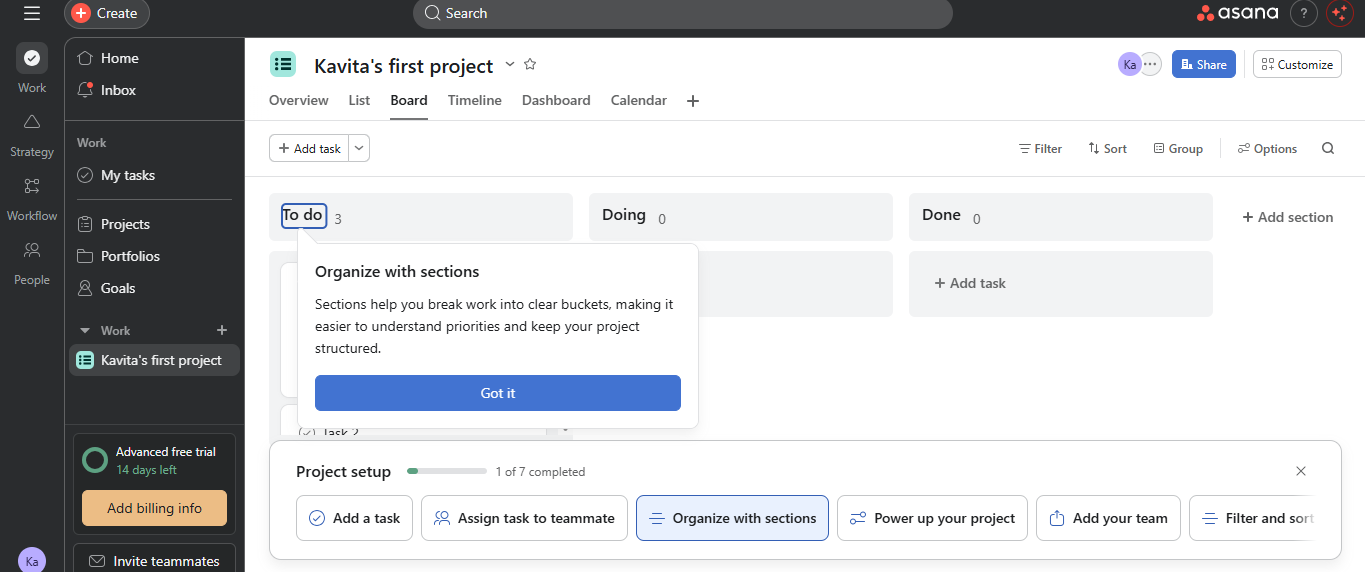Open Projects in the sidebar

pos(154,224)
